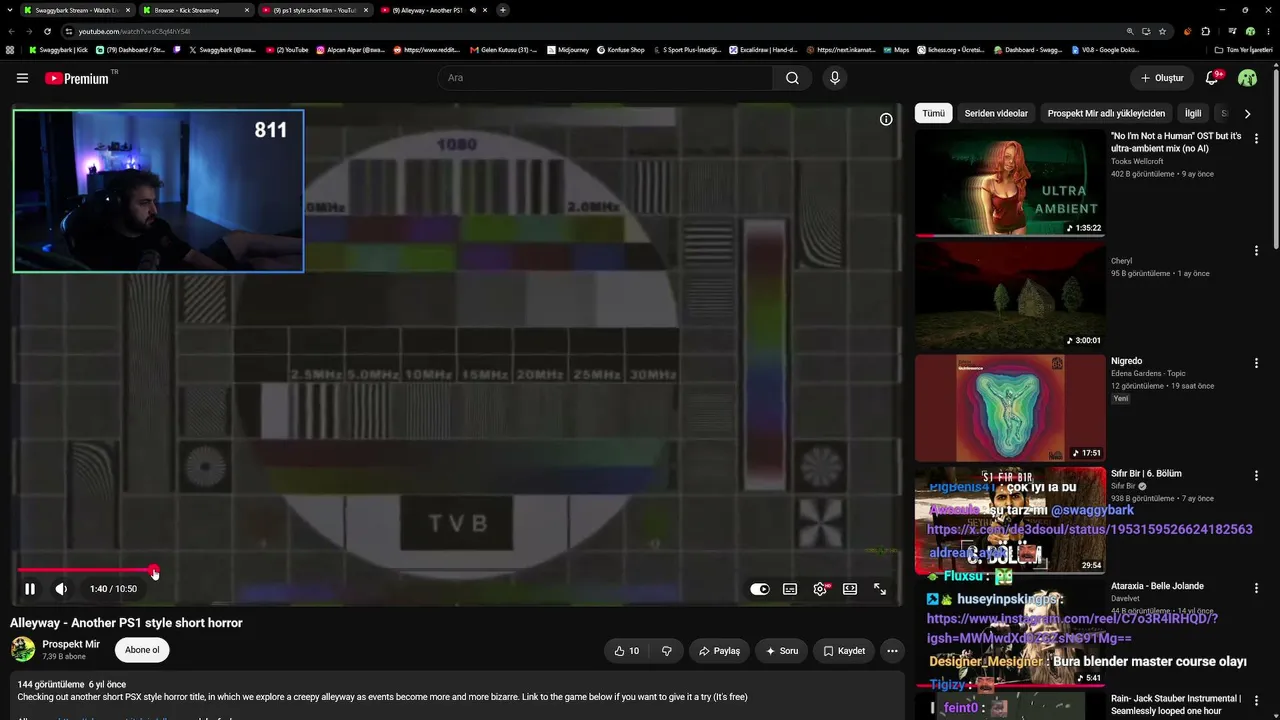The height and width of the screenshot is (720, 1280).
Task: Open a new browser tab
Action: click(503, 10)
